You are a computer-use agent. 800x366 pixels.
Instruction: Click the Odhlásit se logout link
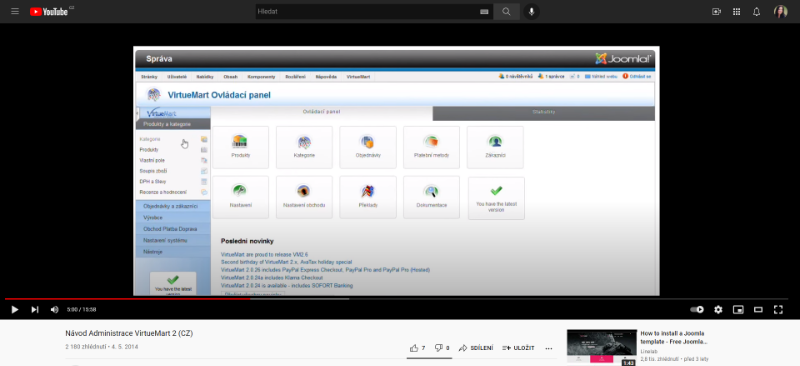point(637,77)
